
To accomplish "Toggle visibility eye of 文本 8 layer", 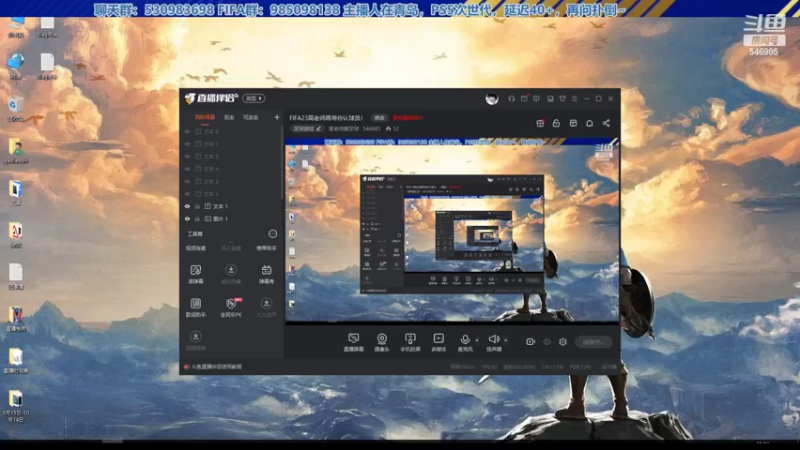I will (187, 132).
